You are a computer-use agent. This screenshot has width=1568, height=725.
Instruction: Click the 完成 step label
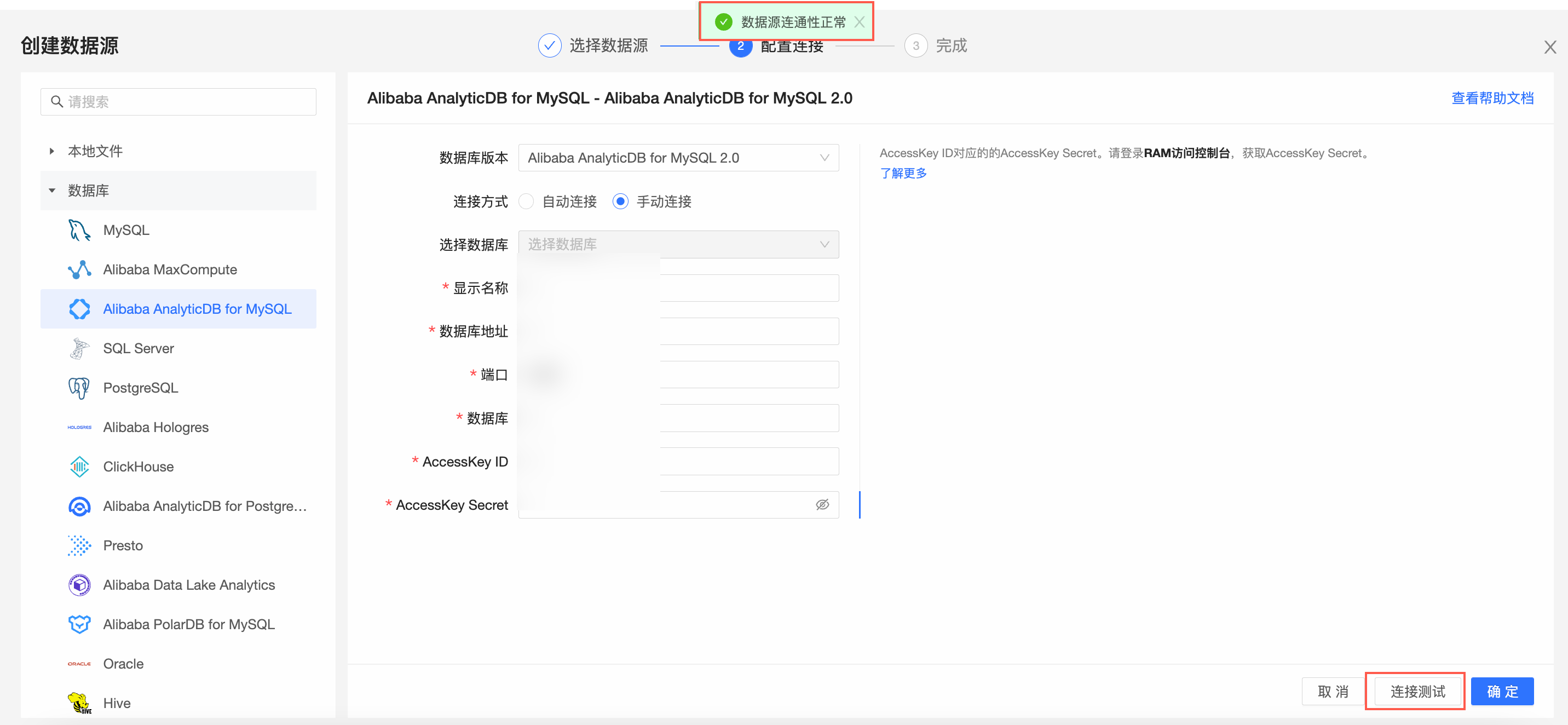coord(951,45)
